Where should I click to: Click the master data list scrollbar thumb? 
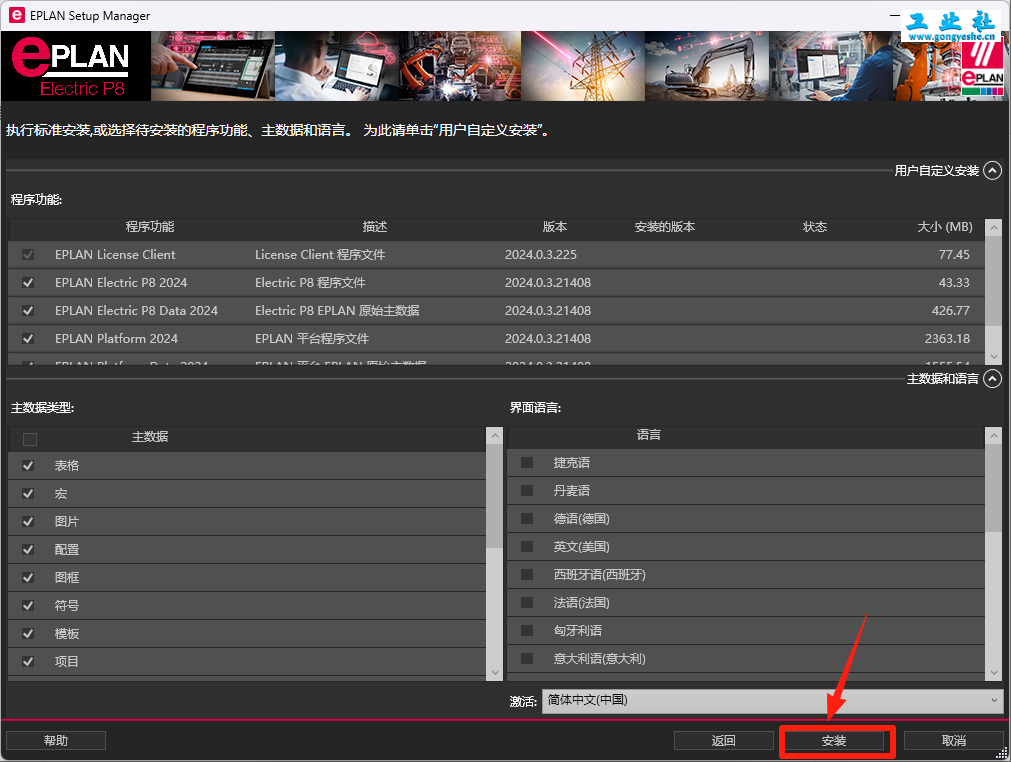tap(495, 496)
